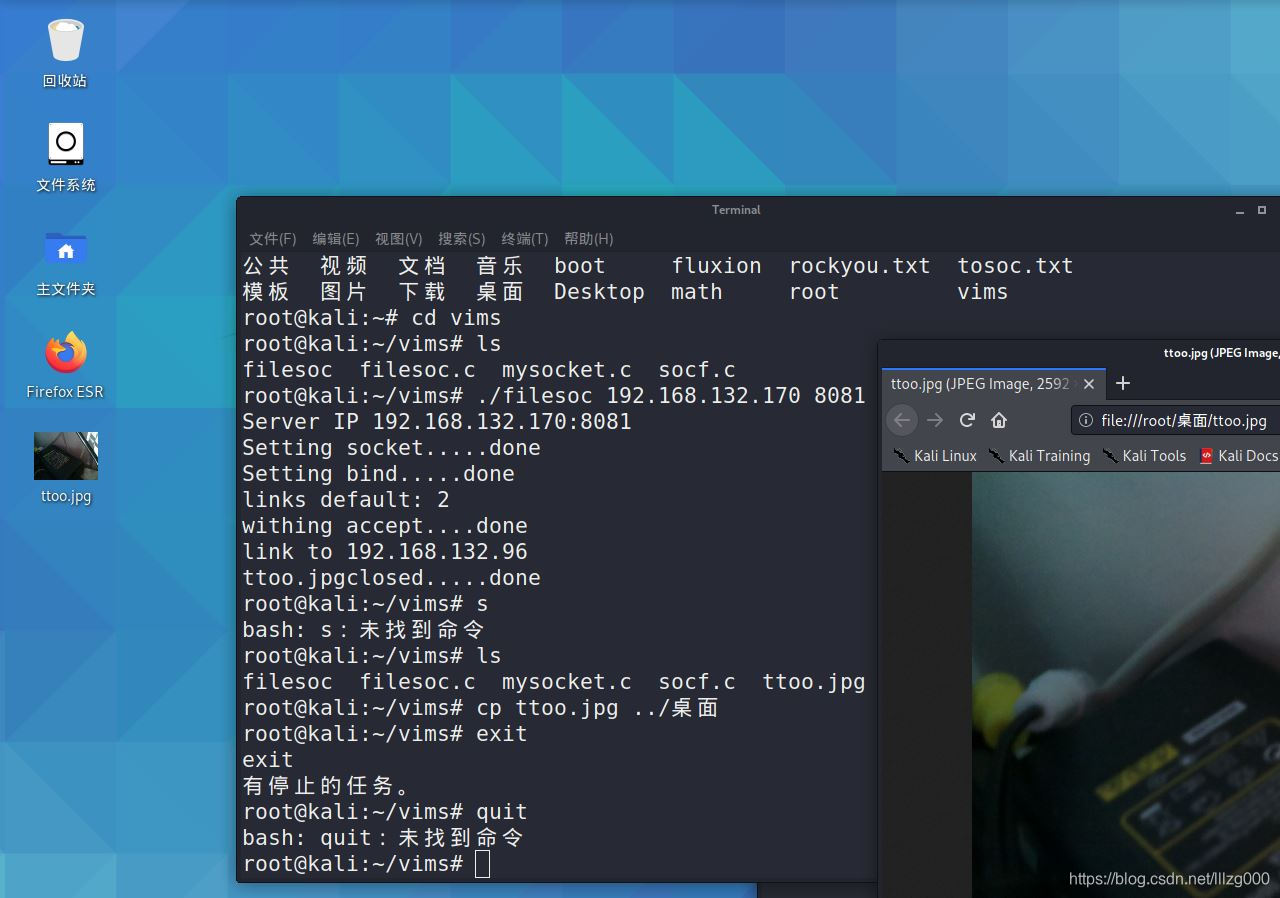Go to Firefox home page
Image resolution: width=1280 pixels, height=898 pixels.
999,420
